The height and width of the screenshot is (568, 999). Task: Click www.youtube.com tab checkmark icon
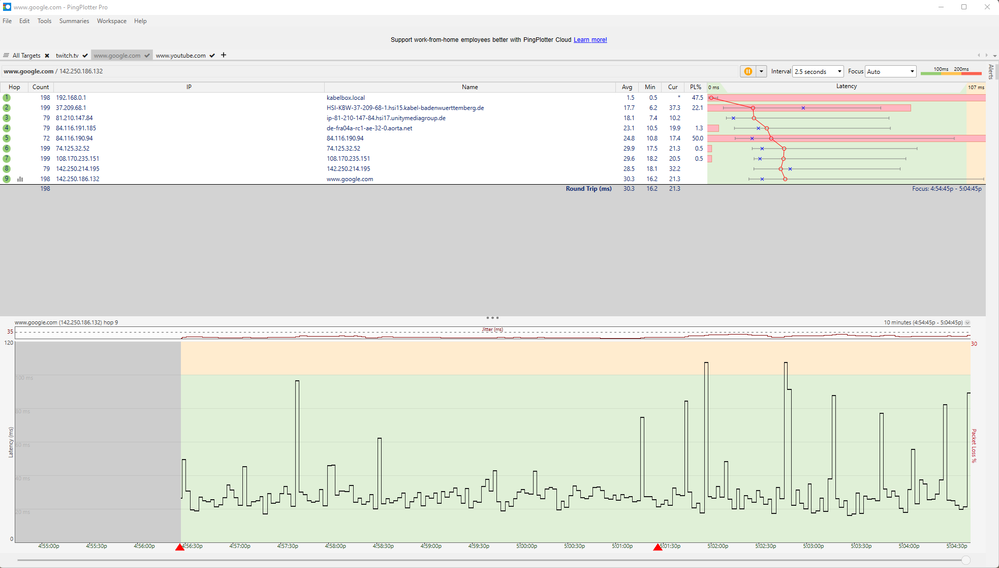pos(212,55)
